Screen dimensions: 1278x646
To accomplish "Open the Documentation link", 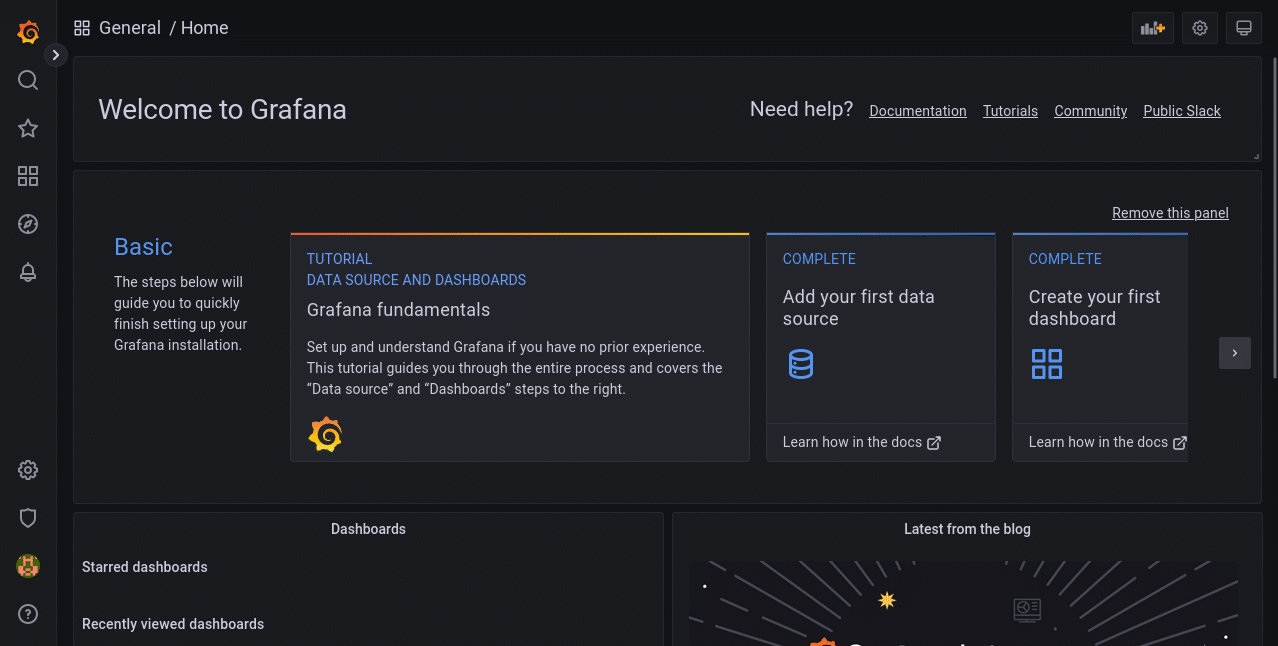I will pos(917,111).
